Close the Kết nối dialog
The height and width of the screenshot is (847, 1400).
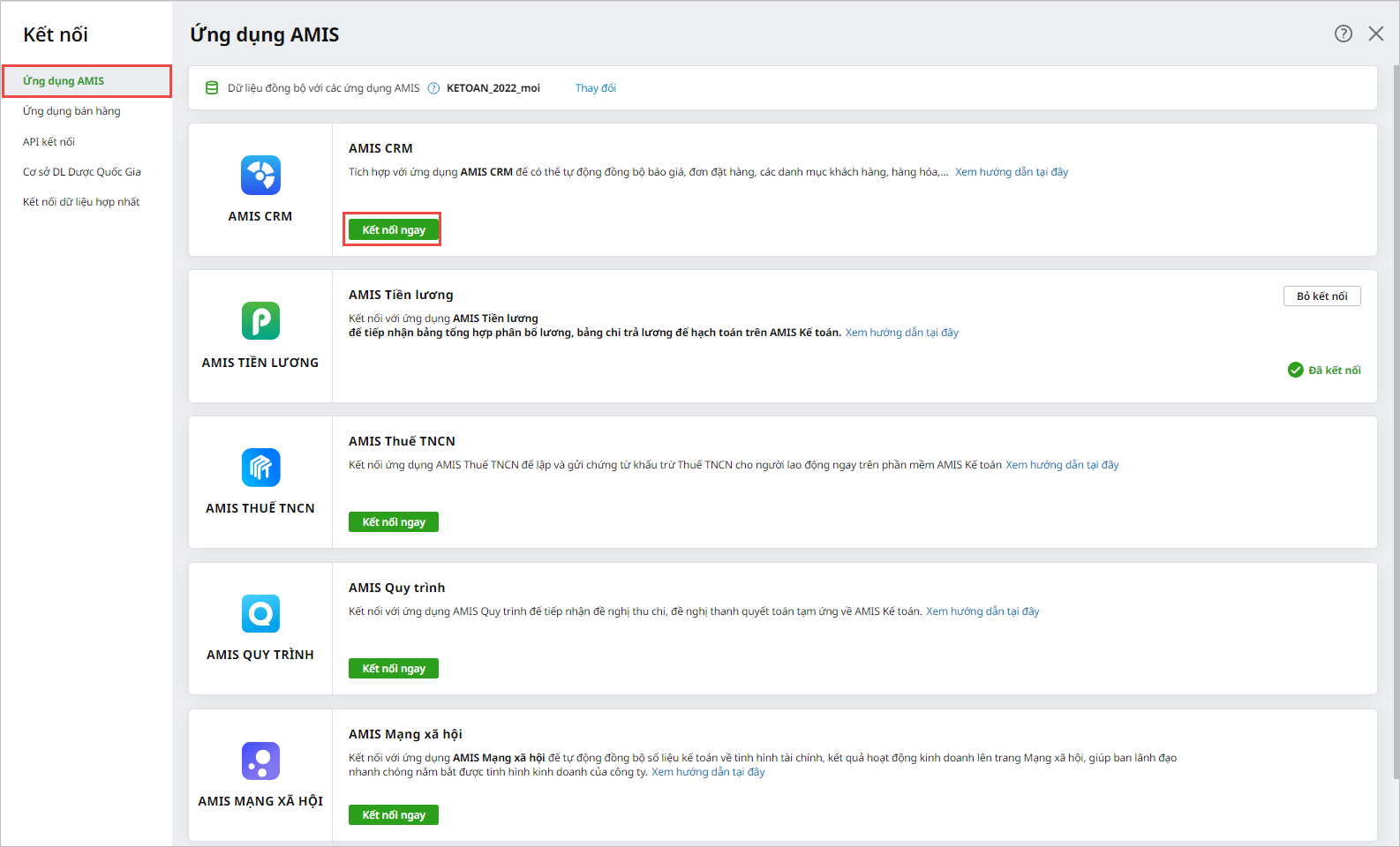pyautogui.click(x=1376, y=34)
